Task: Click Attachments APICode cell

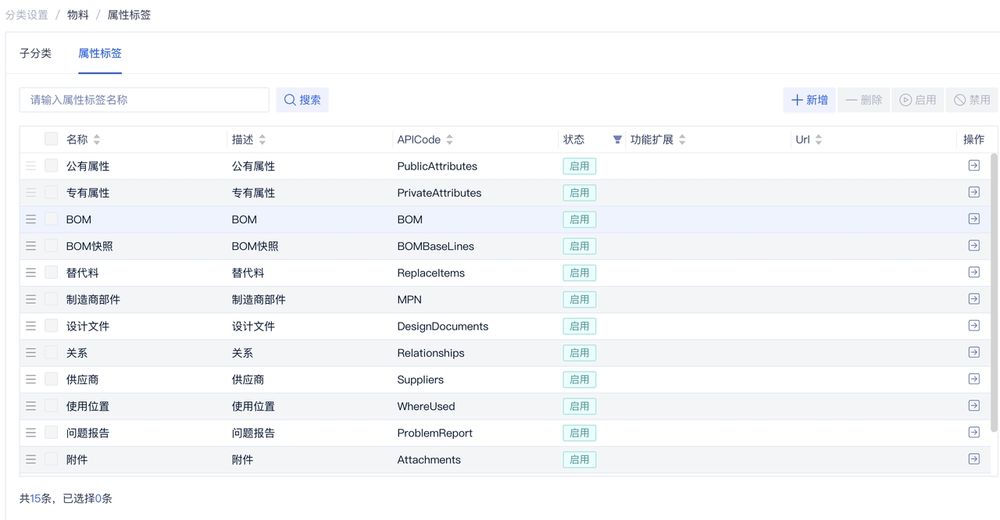Action: 429,459
